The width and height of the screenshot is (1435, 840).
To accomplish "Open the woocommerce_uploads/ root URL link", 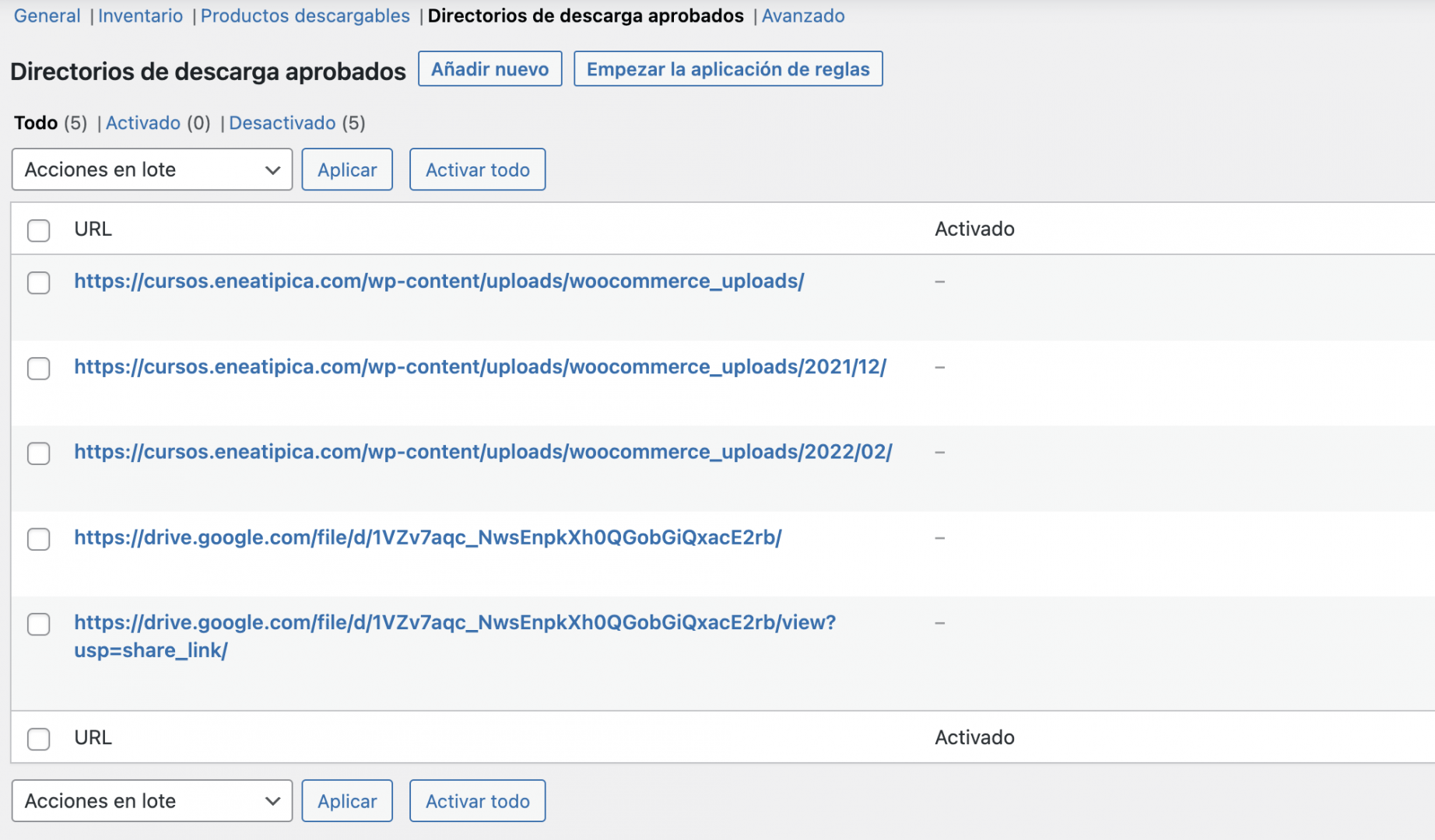I will 439,281.
